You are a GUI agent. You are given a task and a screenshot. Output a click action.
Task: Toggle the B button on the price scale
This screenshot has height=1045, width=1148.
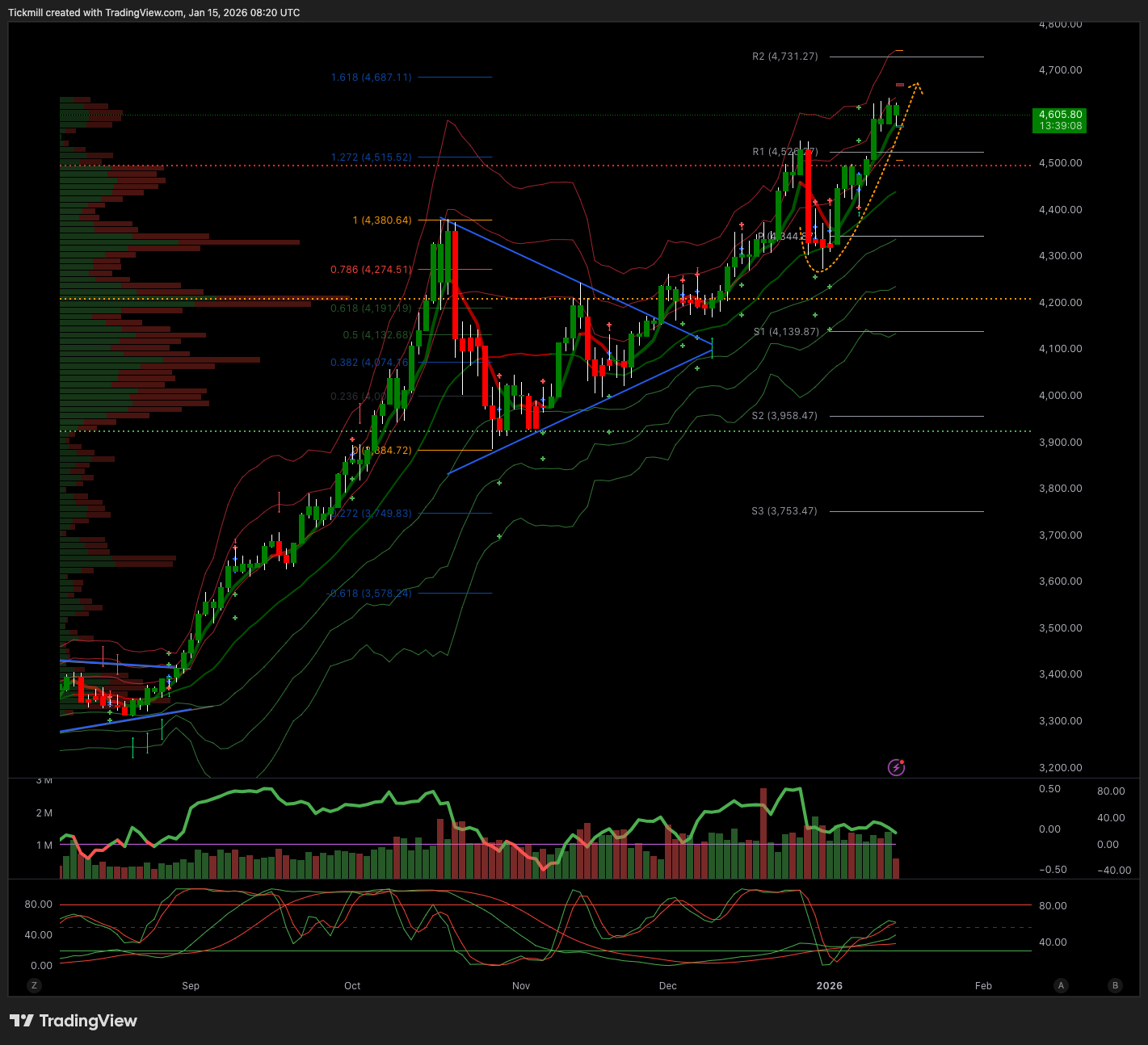[1116, 985]
